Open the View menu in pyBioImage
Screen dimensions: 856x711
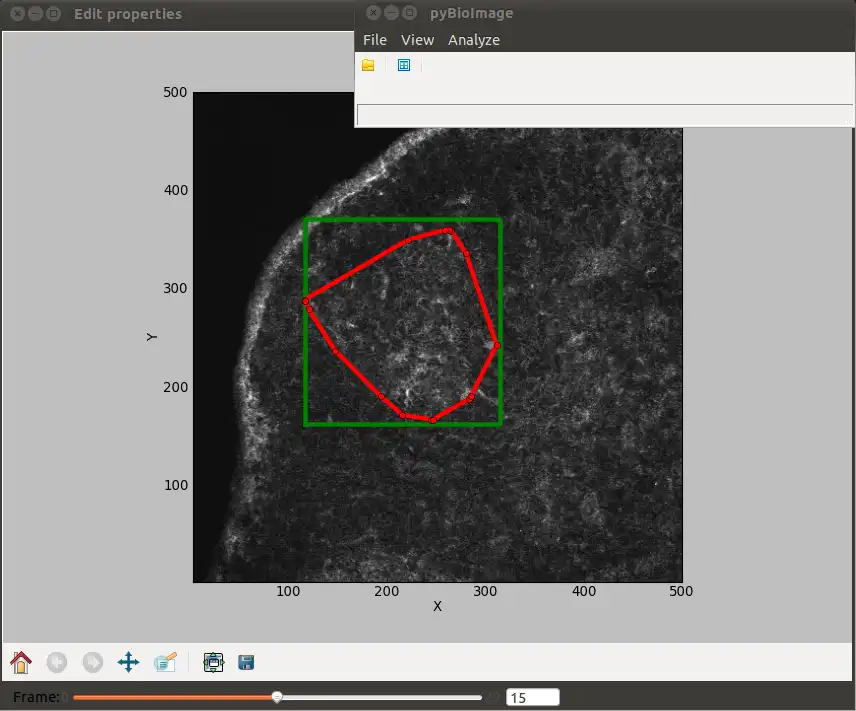point(417,40)
